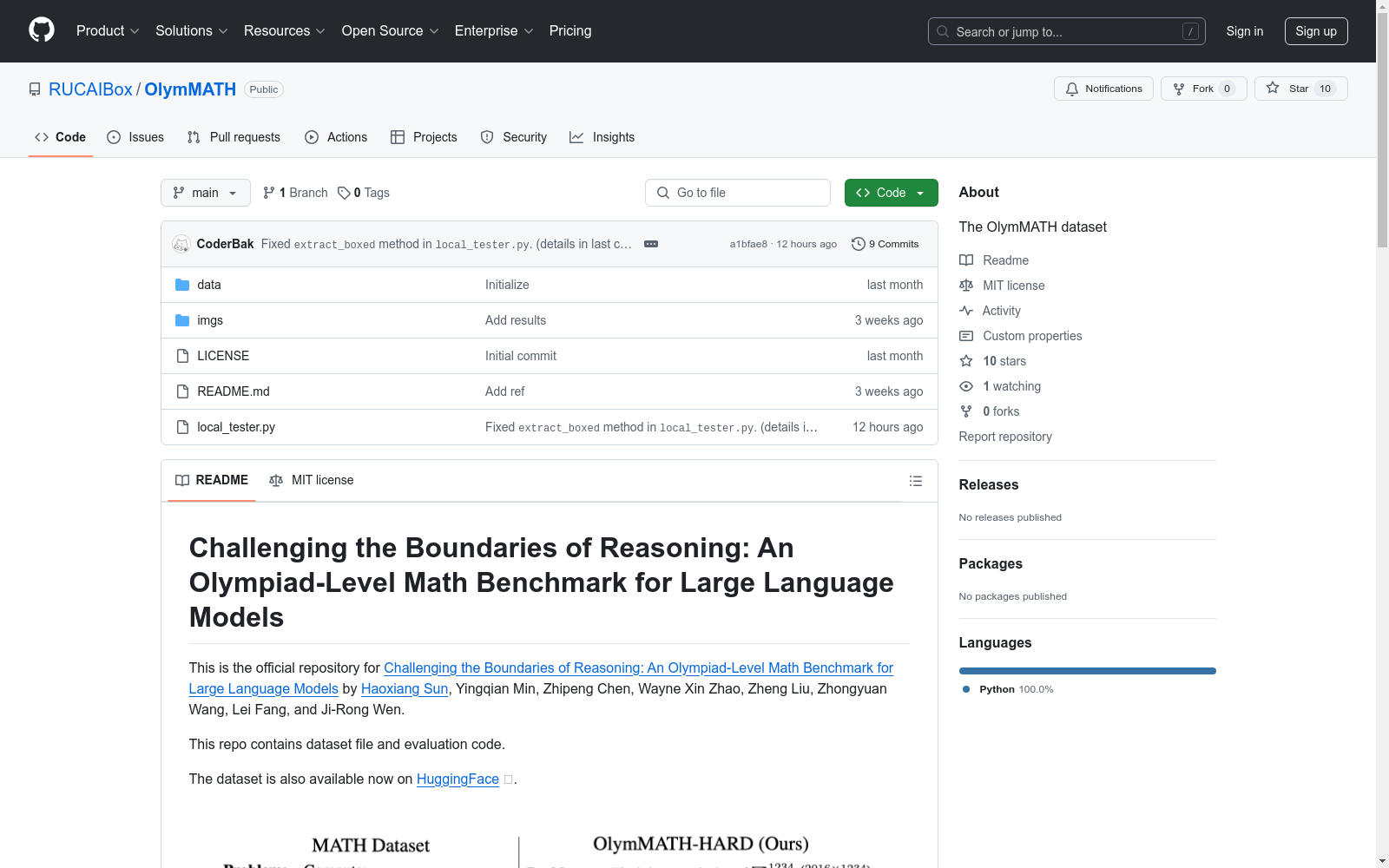Click the Sign in link
Viewport: 1389px width, 868px height.
tap(1245, 31)
